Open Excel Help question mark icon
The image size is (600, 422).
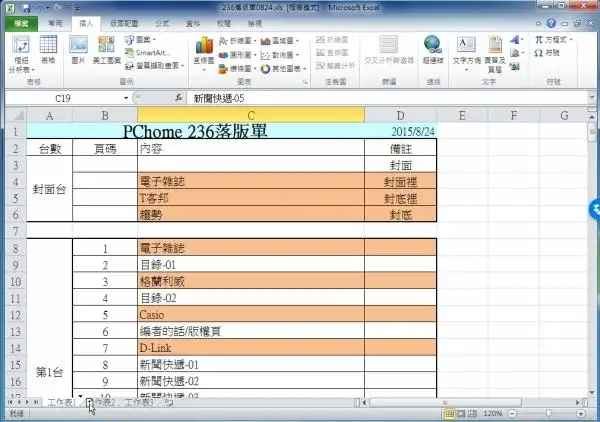point(551,23)
